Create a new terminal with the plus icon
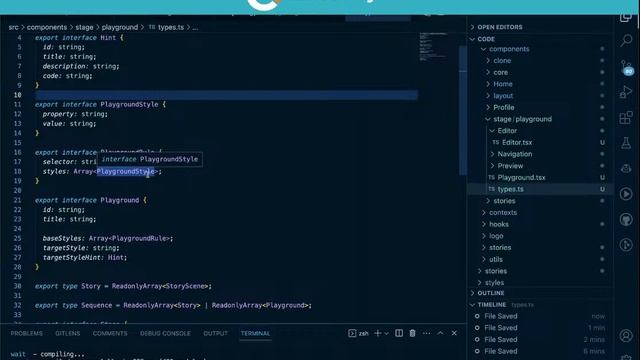This screenshot has width=640, height=360. (378, 333)
